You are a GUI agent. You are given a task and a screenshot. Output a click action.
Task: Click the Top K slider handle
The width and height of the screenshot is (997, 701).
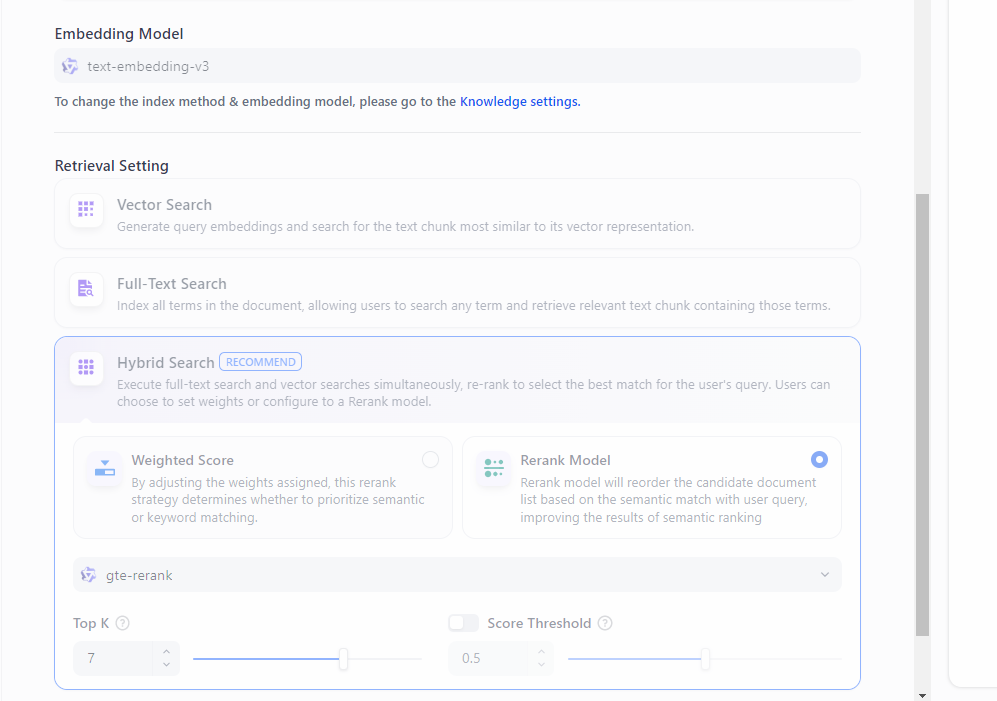click(x=343, y=659)
